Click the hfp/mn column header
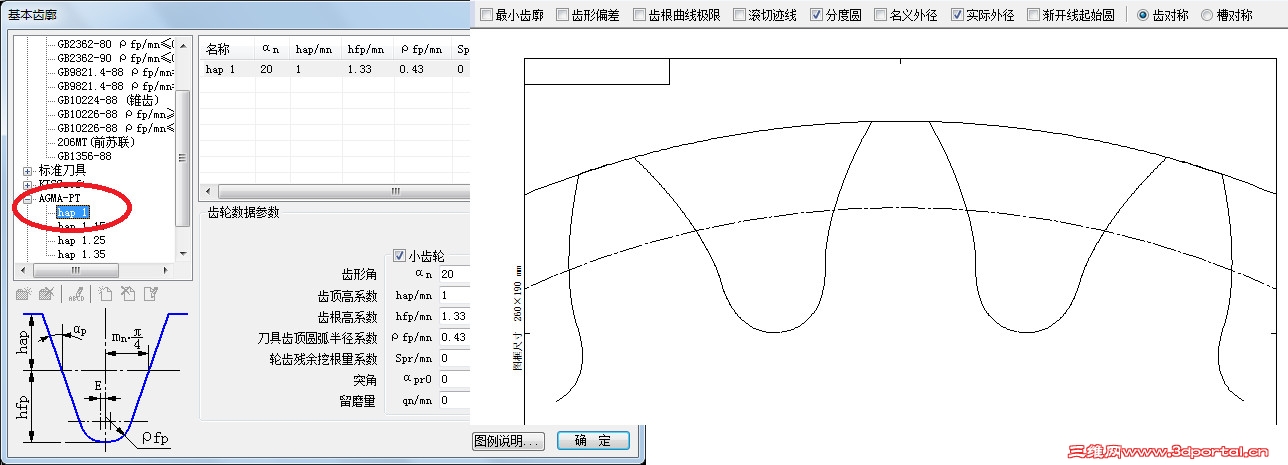Screen dimensions: 1288x465 (x=367, y=49)
